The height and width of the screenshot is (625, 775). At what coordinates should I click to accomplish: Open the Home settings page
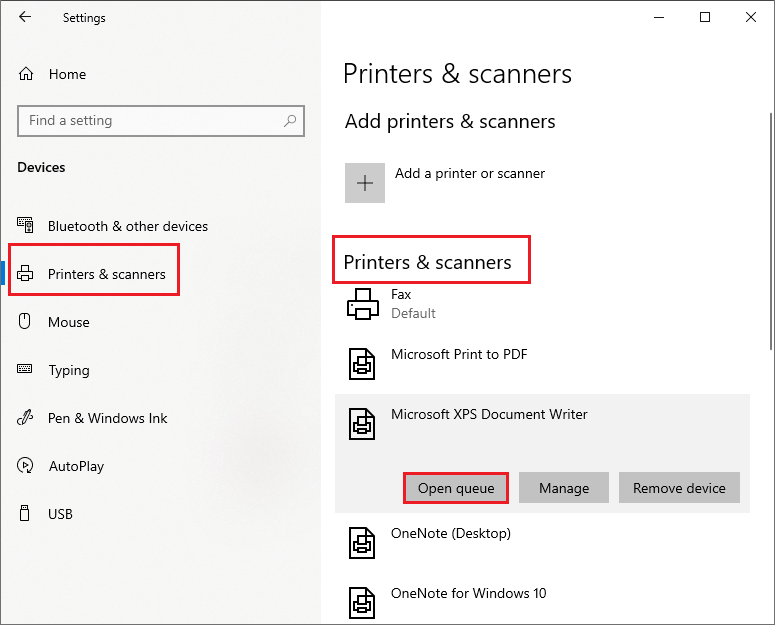[x=67, y=74]
